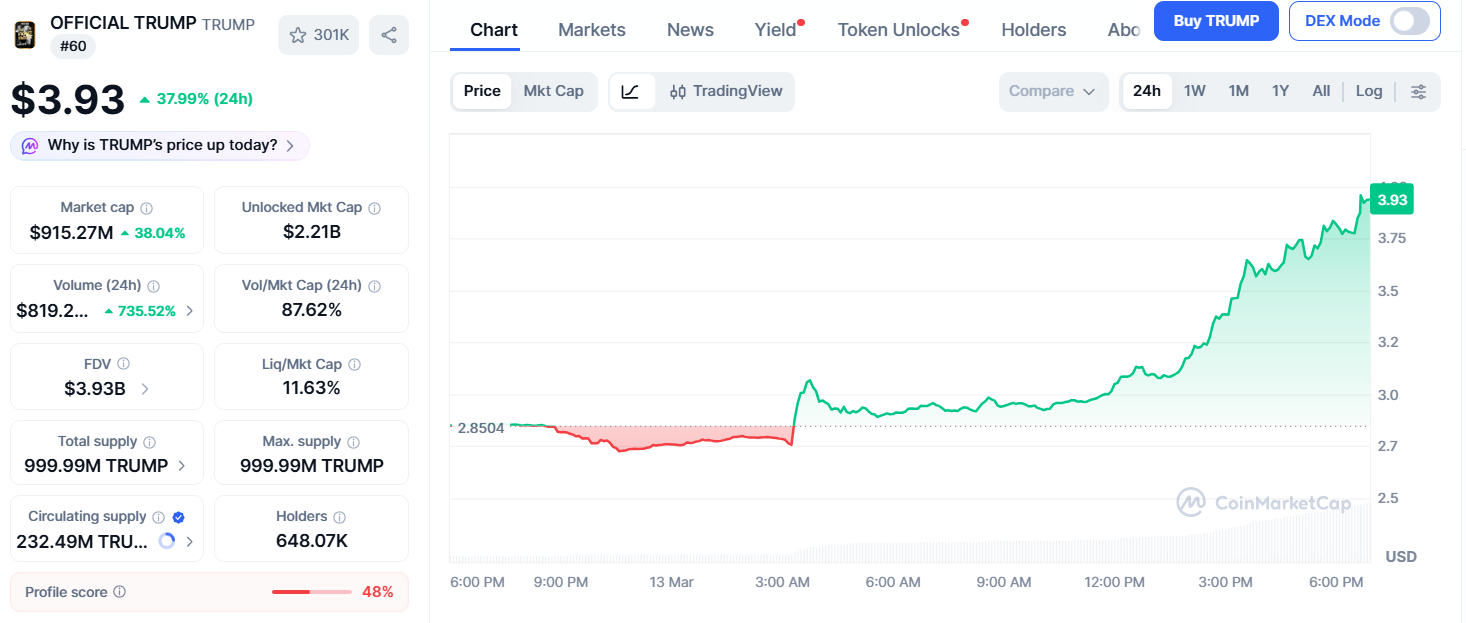The width and height of the screenshot is (1466, 623).
Task: Click the Market cap value $915.27M
Action: (71, 233)
